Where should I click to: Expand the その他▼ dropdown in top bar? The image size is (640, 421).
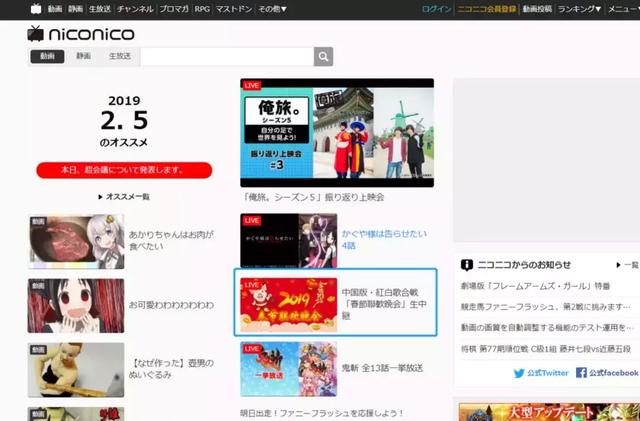(272, 9)
